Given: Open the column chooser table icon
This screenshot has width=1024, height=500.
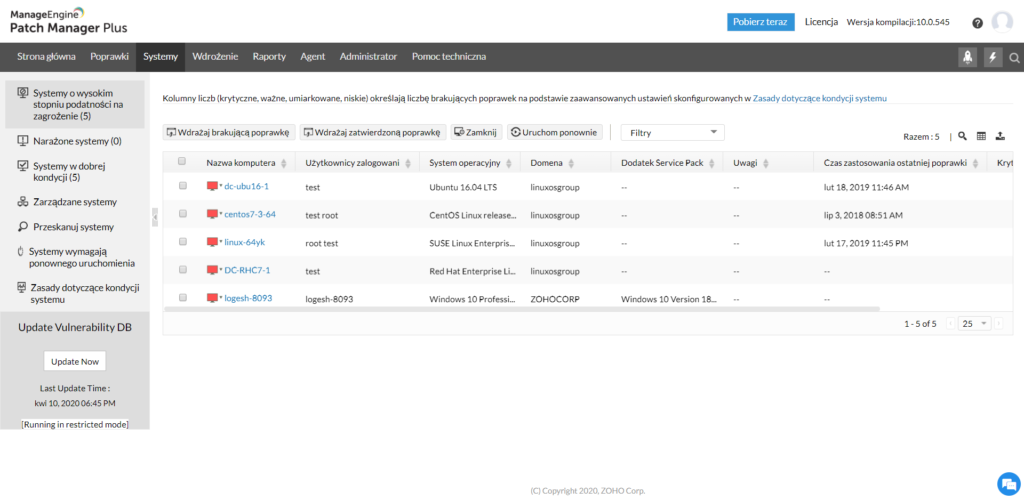Looking at the screenshot, I should pyautogui.click(x=981, y=136).
